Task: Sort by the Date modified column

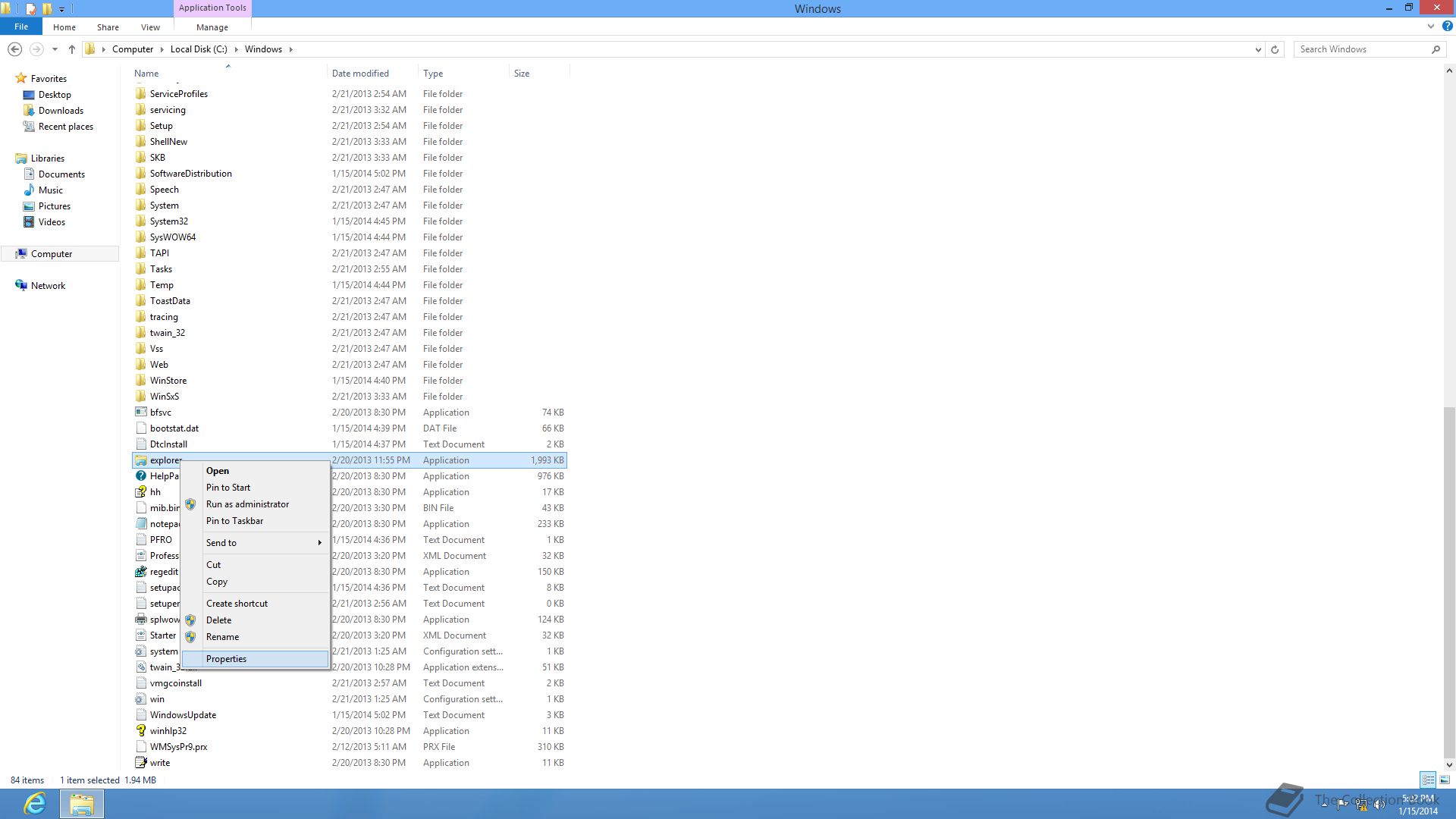Action: 372,74
